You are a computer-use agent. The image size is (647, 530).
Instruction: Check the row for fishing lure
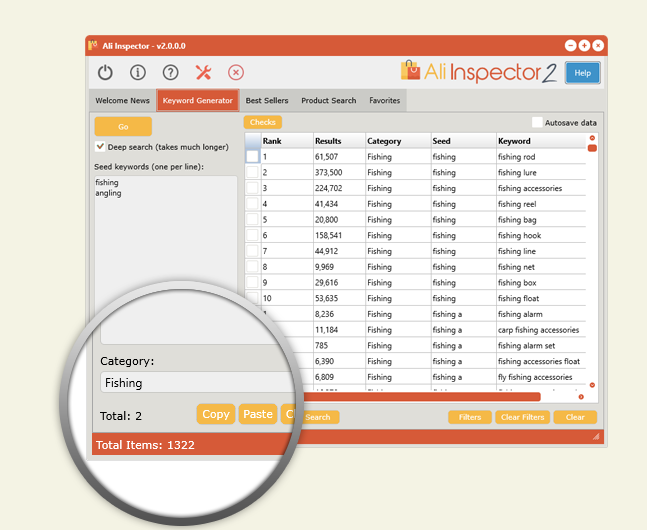coord(252,172)
